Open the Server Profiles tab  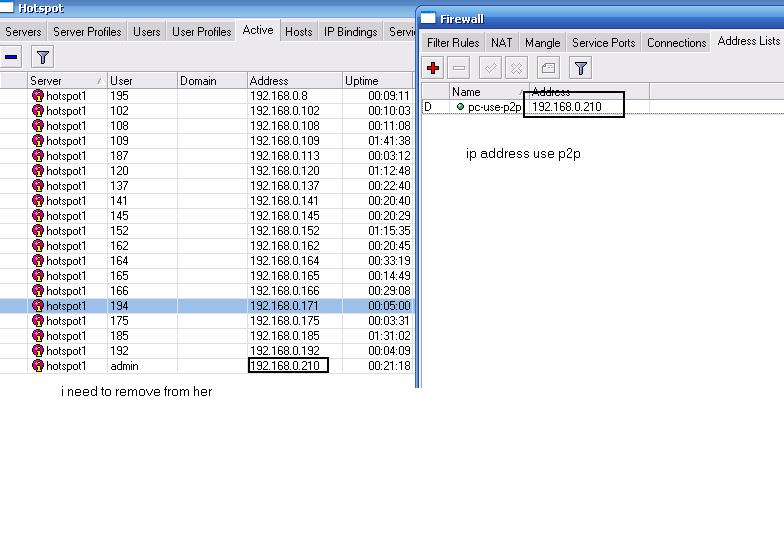click(87, 32)
